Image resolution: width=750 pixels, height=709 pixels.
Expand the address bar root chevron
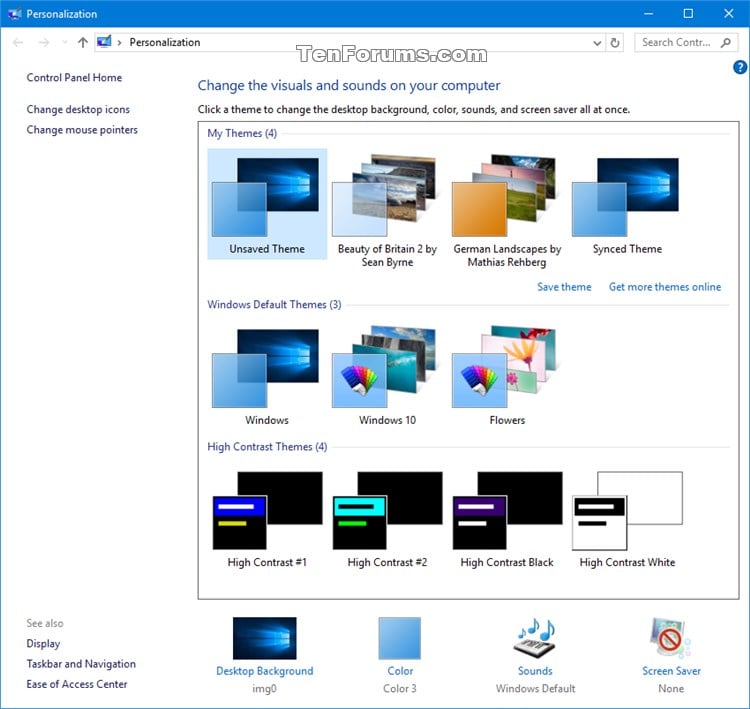tap(119, 43)
